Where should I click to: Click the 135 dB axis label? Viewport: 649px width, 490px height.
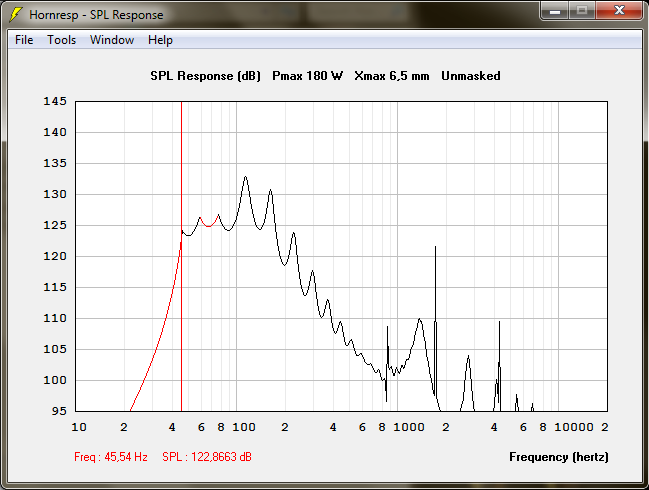(x=55, y=163)
